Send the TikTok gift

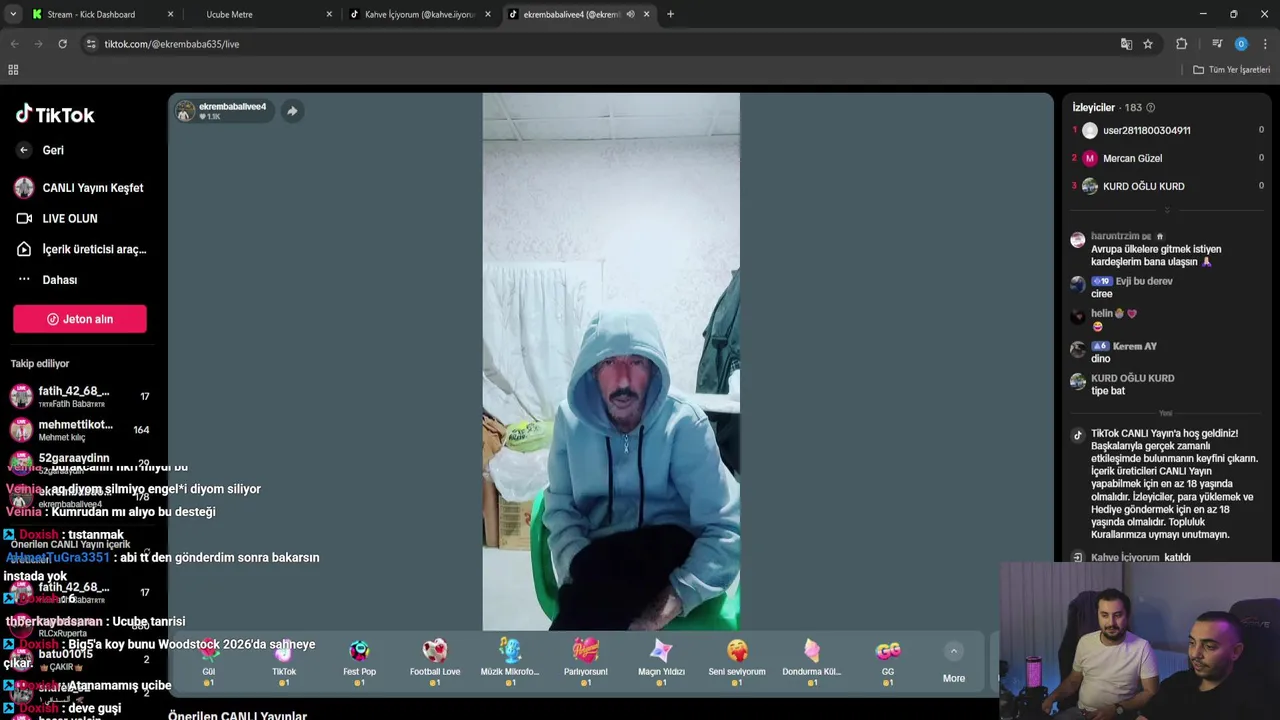tap(284, 661)
